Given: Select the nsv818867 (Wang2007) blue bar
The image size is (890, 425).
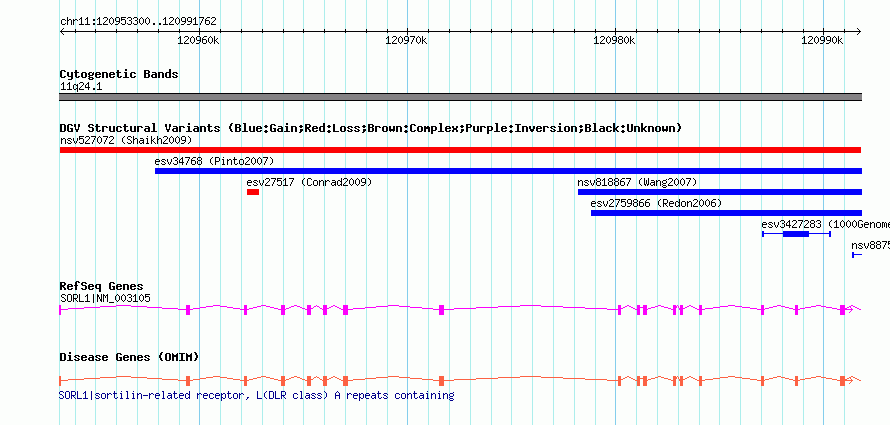Looking at the screenshot, I should [720, 192].
